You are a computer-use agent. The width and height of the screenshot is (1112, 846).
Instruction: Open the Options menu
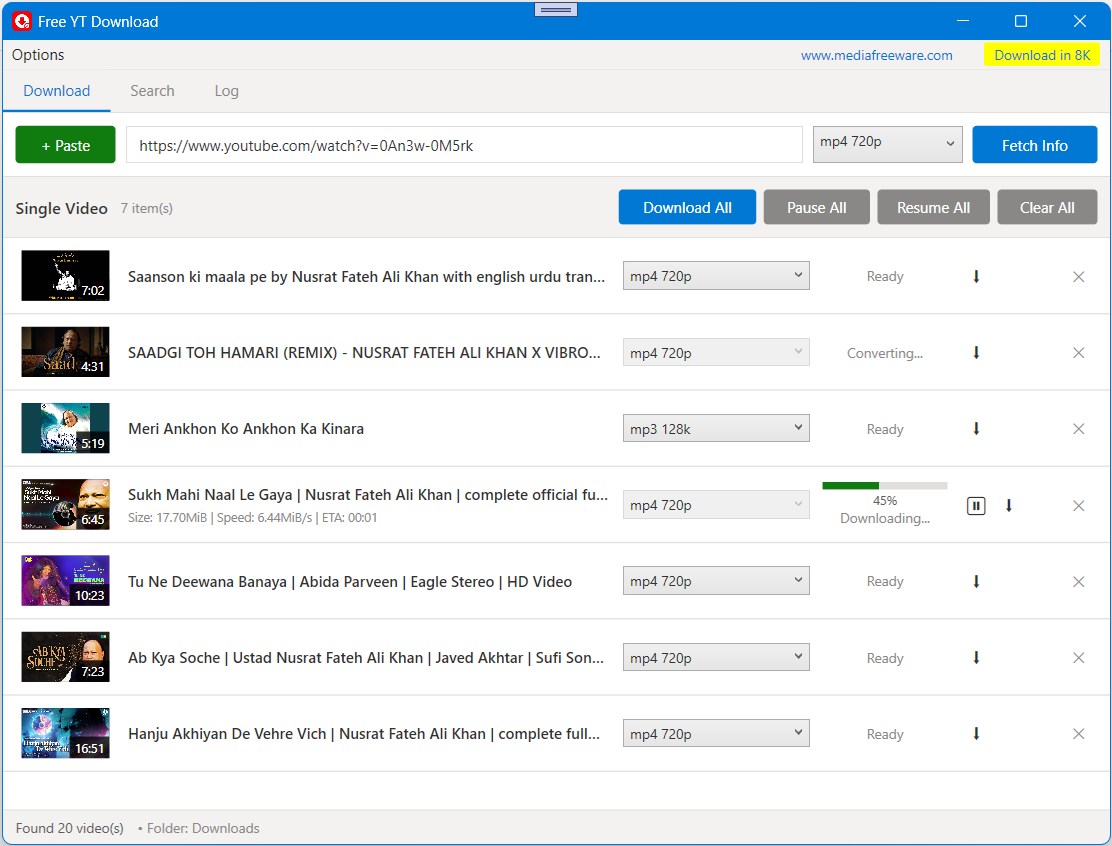tap(37, 55)
